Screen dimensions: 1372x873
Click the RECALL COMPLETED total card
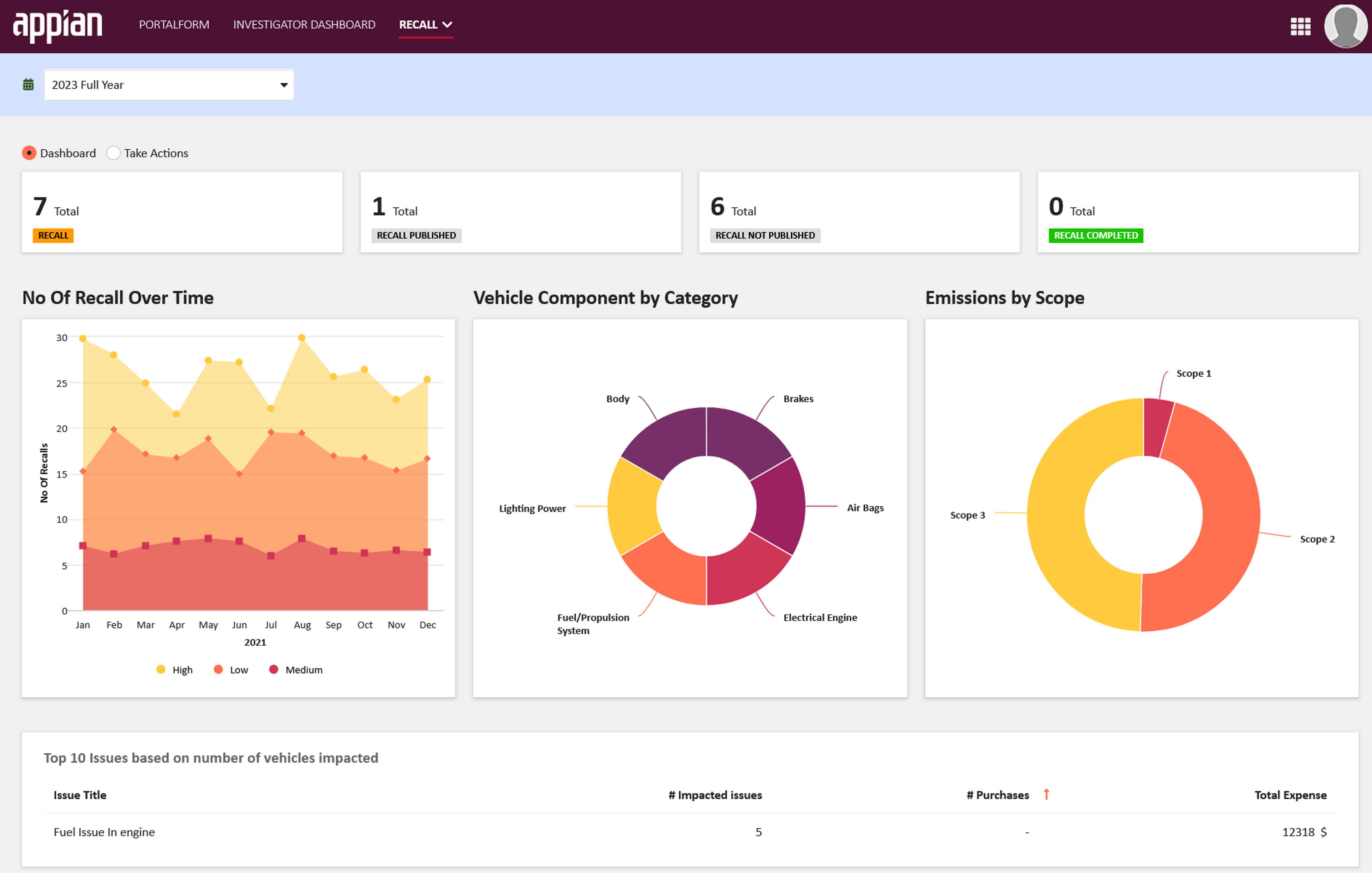1198,212
